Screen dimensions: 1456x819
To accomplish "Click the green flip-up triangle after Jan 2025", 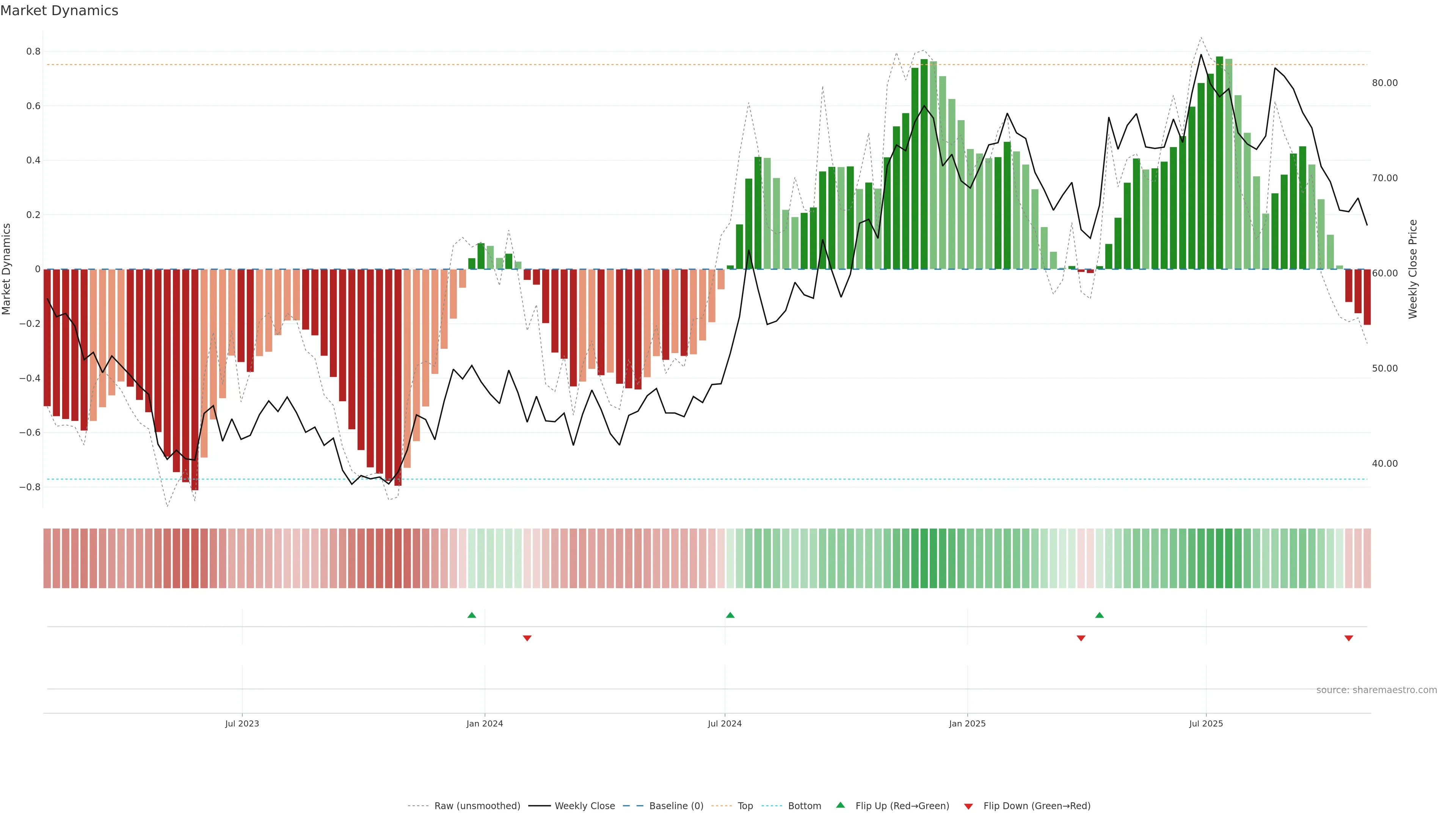I will 1099,615.
